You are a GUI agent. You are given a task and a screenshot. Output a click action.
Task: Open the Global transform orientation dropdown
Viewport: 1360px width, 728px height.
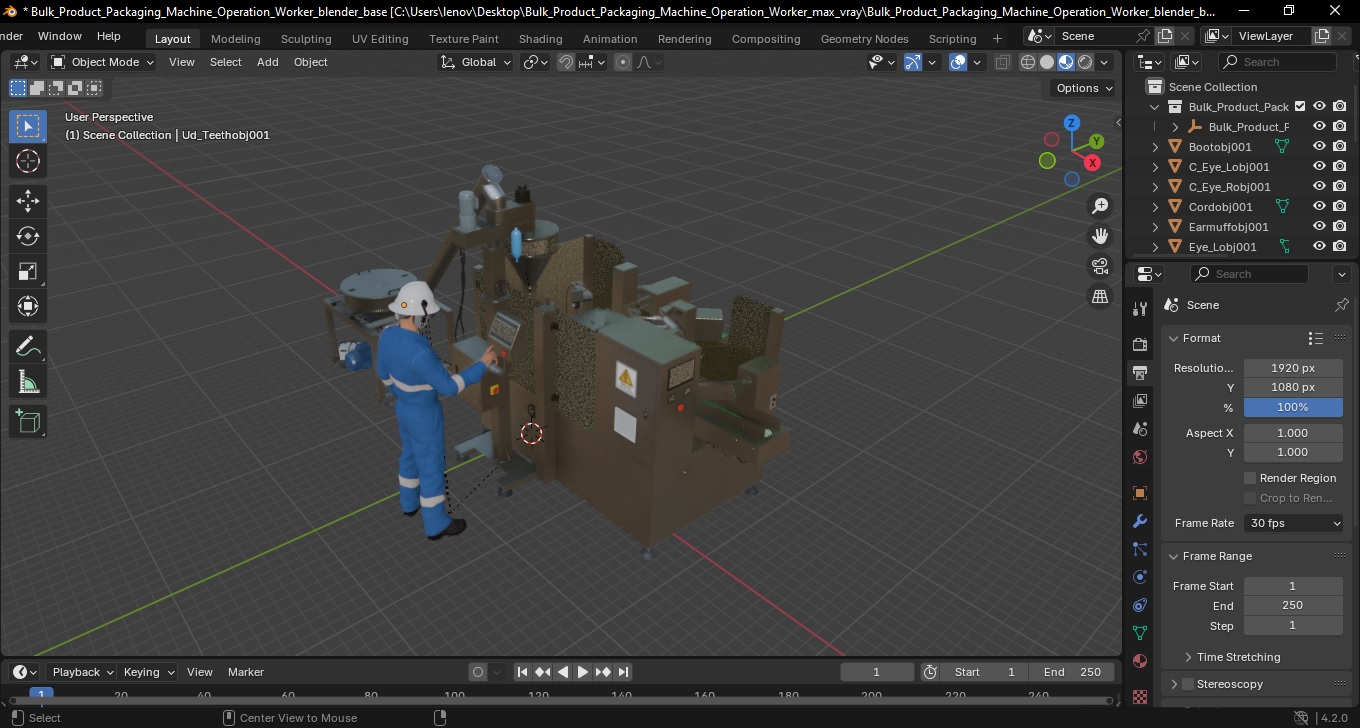pos(476,62)
